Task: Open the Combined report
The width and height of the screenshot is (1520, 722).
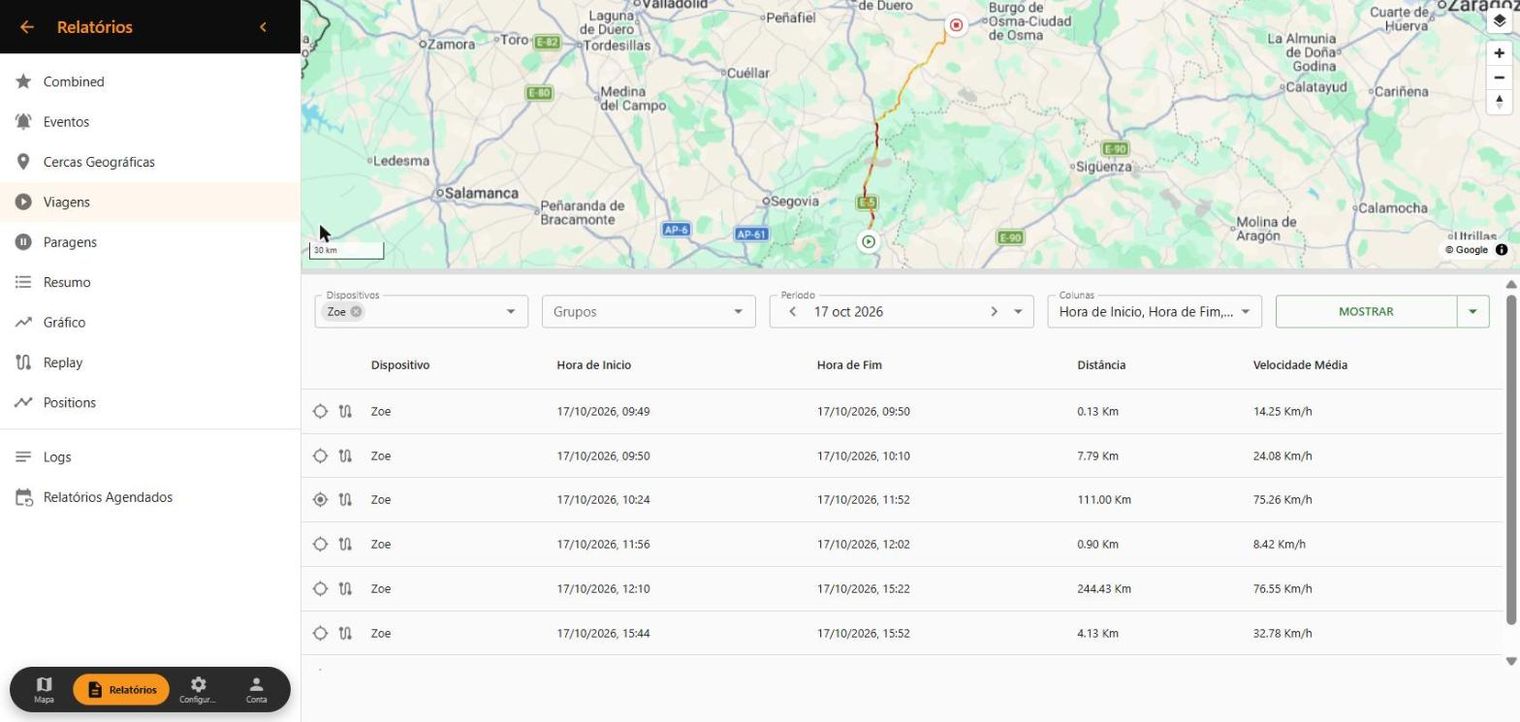Action: pos(150,82)
